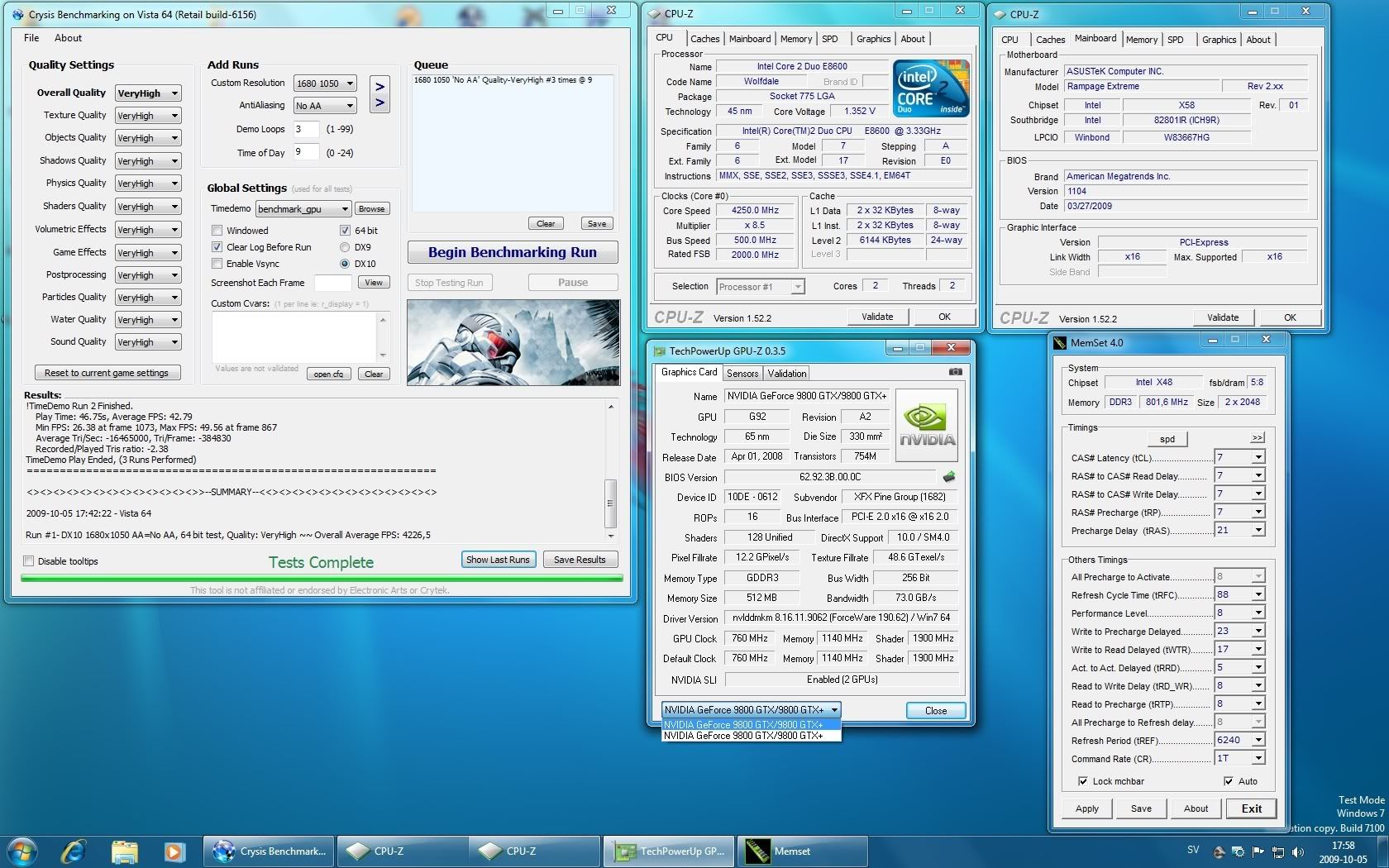The image size is (1389, 868).
Task: Click the Save Results button
Action: click(580, 560)
